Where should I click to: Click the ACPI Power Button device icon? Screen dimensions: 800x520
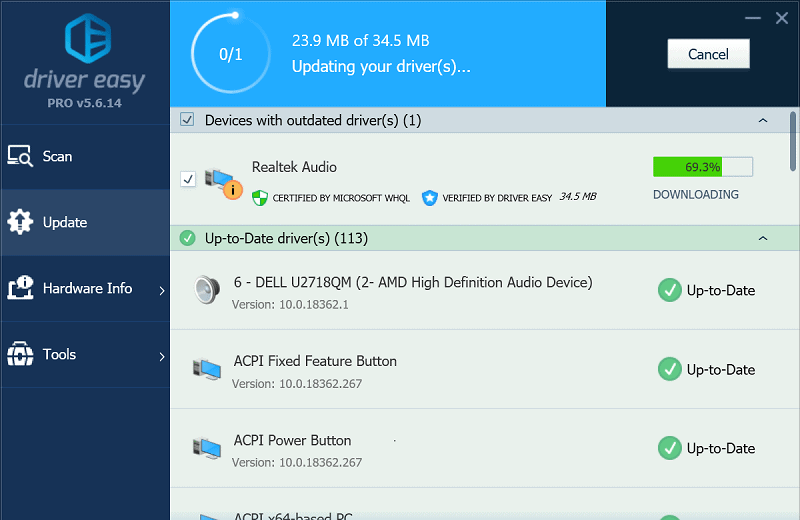pyautogui.click(x=207, y=448)
